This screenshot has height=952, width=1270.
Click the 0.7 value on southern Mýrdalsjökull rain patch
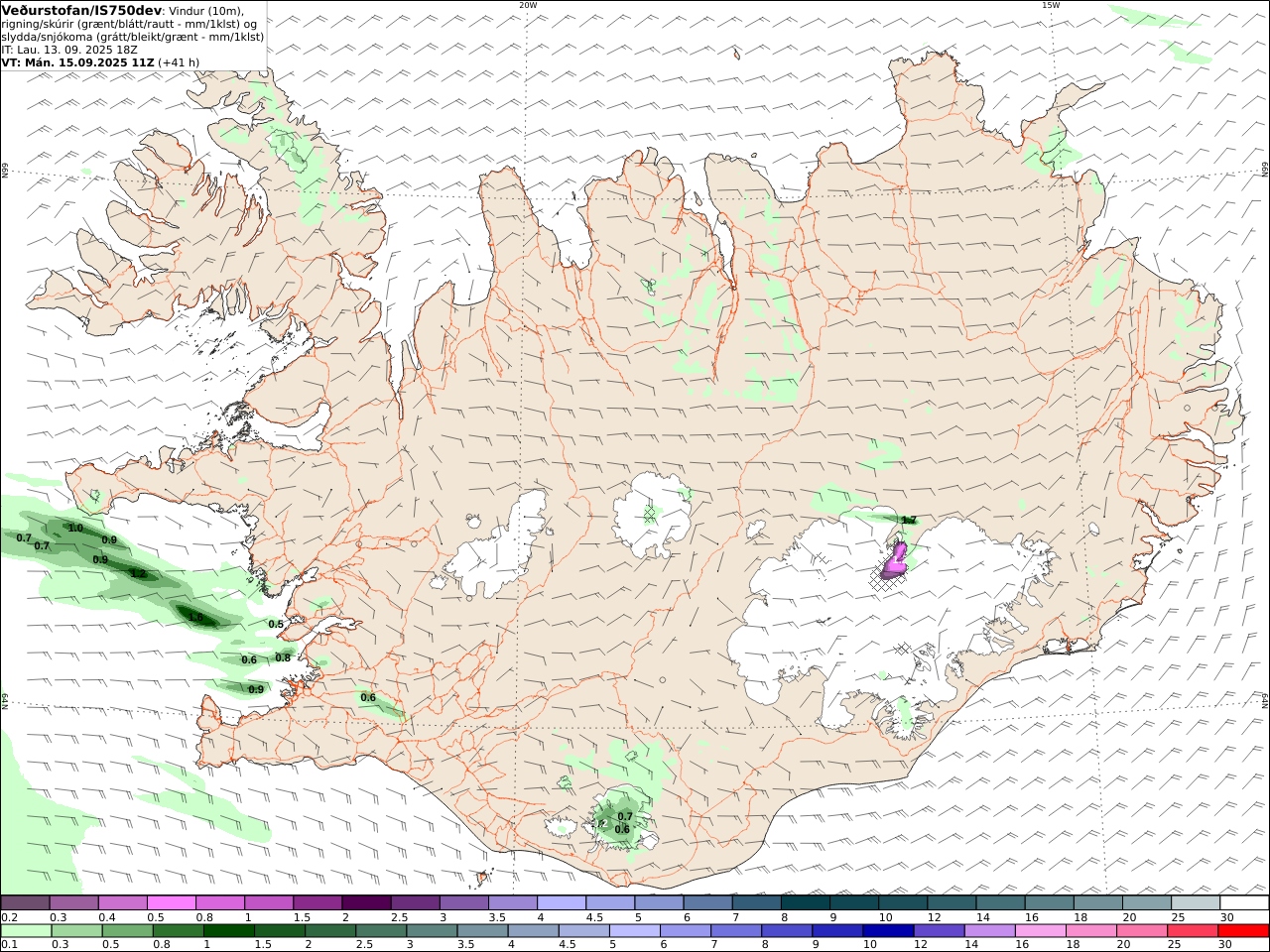tap(625, 816)
